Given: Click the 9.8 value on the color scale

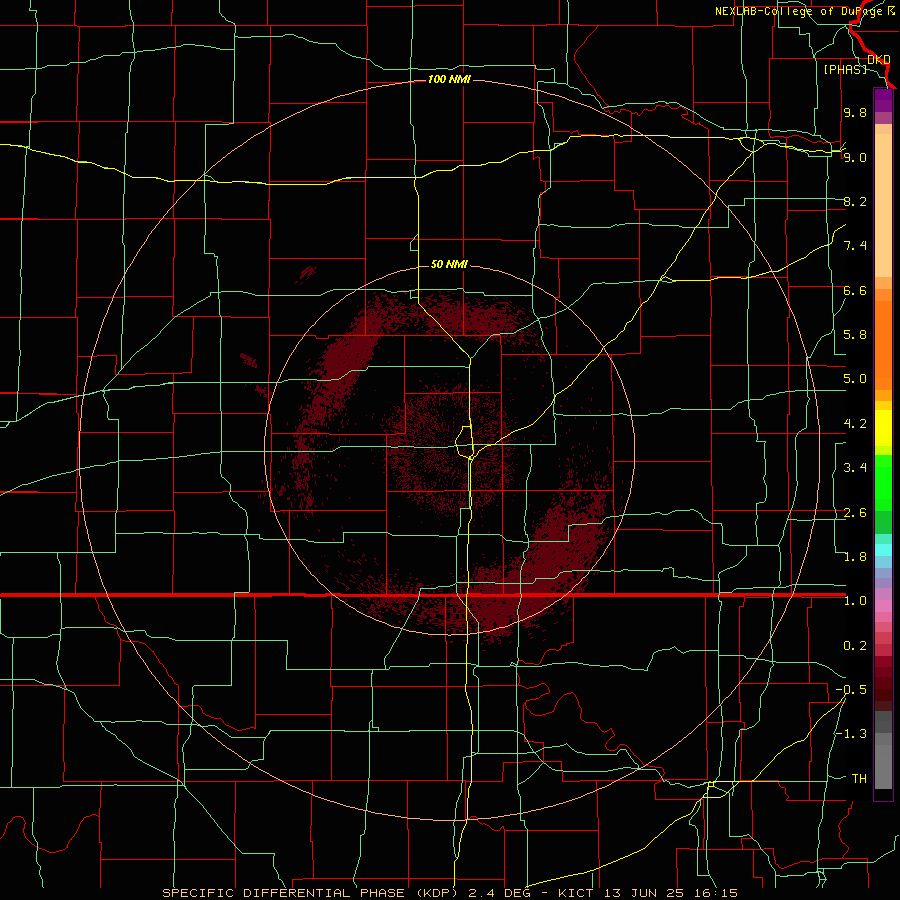Looking at the screenshot, I should coord(855,112).
